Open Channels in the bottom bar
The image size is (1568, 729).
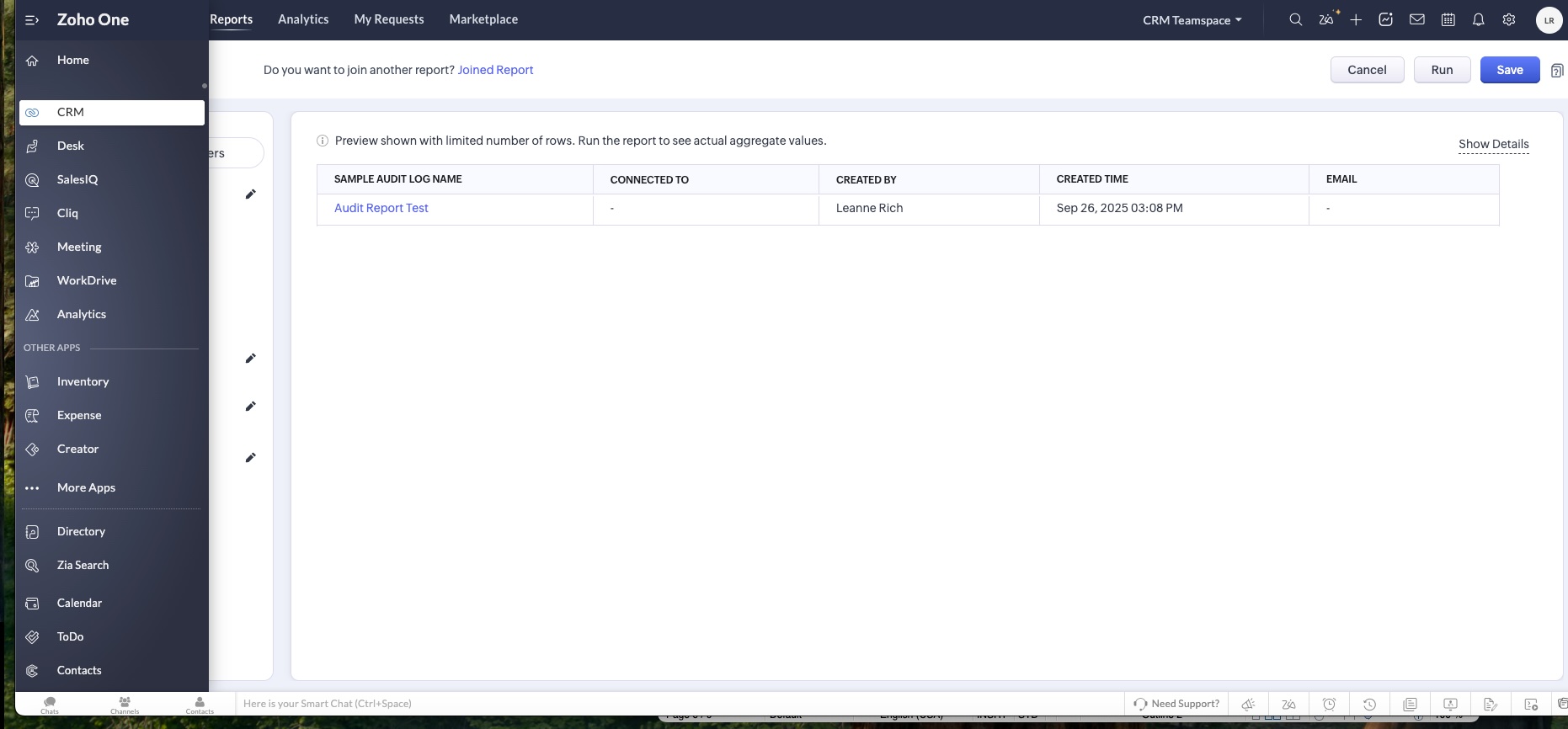pyautogui.click(x=125, y=705)
